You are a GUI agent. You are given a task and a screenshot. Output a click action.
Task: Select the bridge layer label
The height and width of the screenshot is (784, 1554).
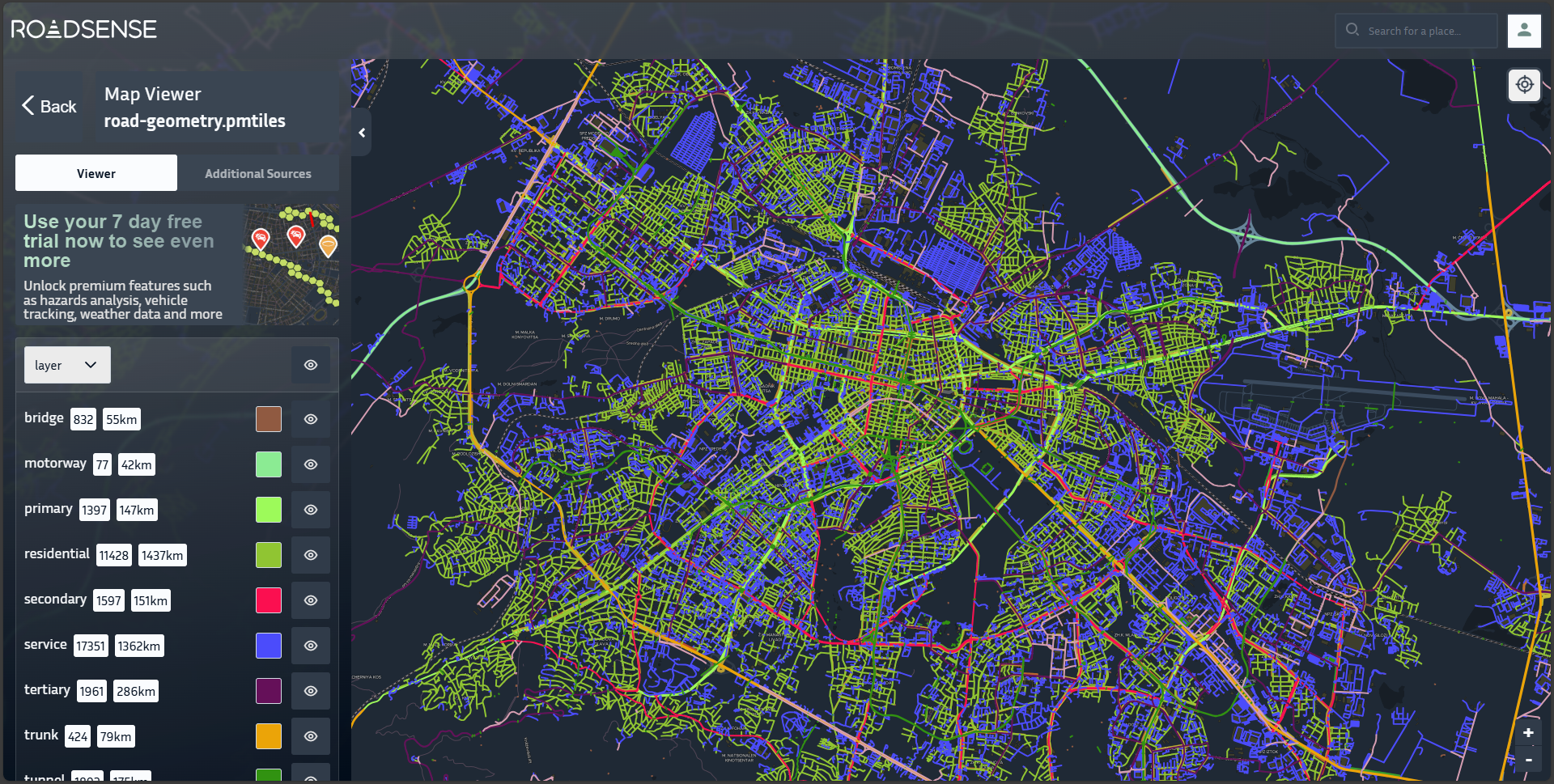(x=44, y=417)
